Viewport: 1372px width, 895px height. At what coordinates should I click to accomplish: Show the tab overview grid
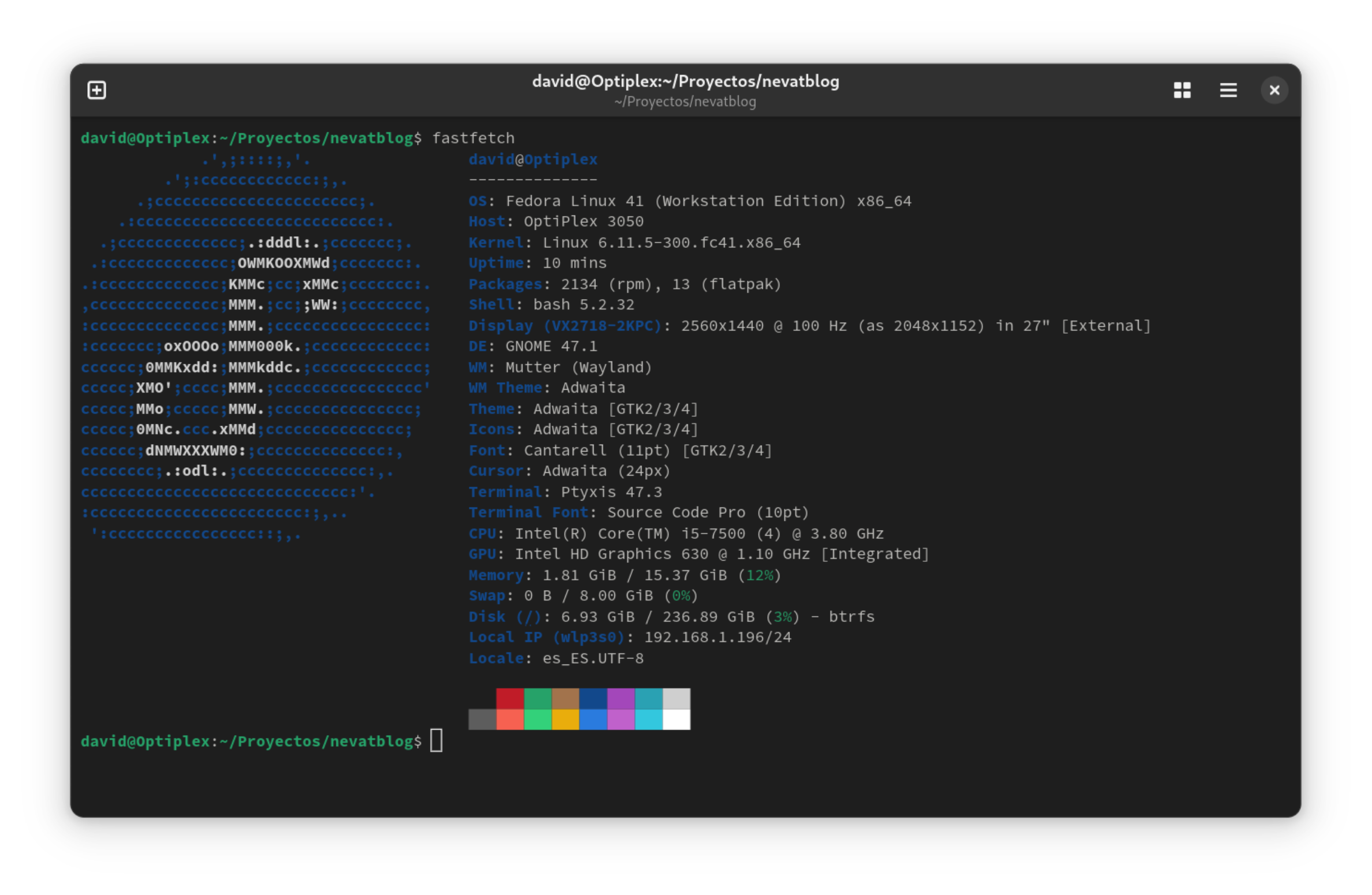(1182, 90)
